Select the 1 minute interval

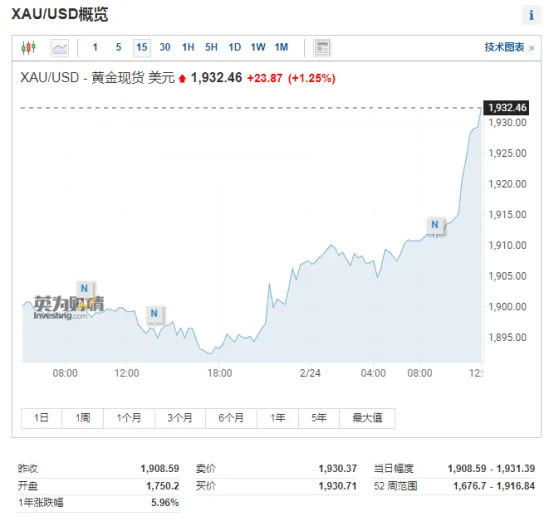(95, 47)
